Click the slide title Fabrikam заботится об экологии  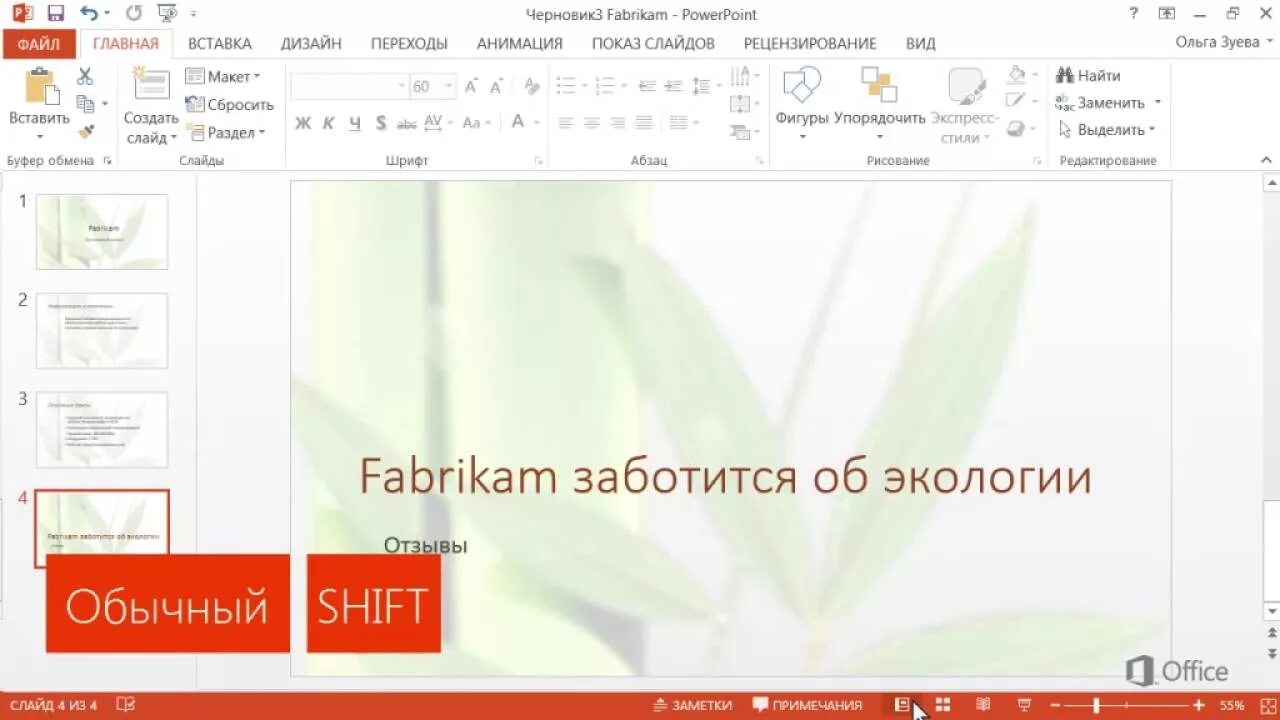tap(725, 477)
